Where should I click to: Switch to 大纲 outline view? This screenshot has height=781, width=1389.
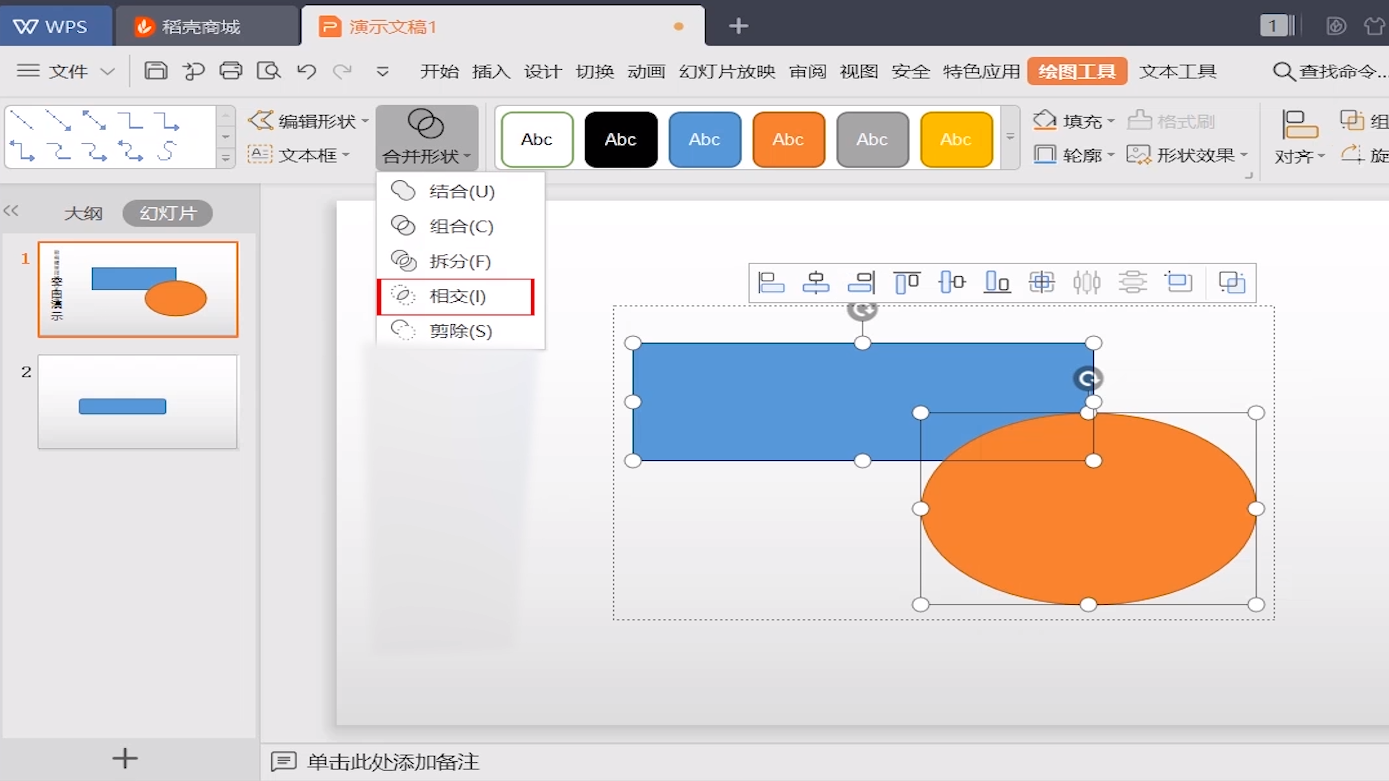tap(84, 213)
